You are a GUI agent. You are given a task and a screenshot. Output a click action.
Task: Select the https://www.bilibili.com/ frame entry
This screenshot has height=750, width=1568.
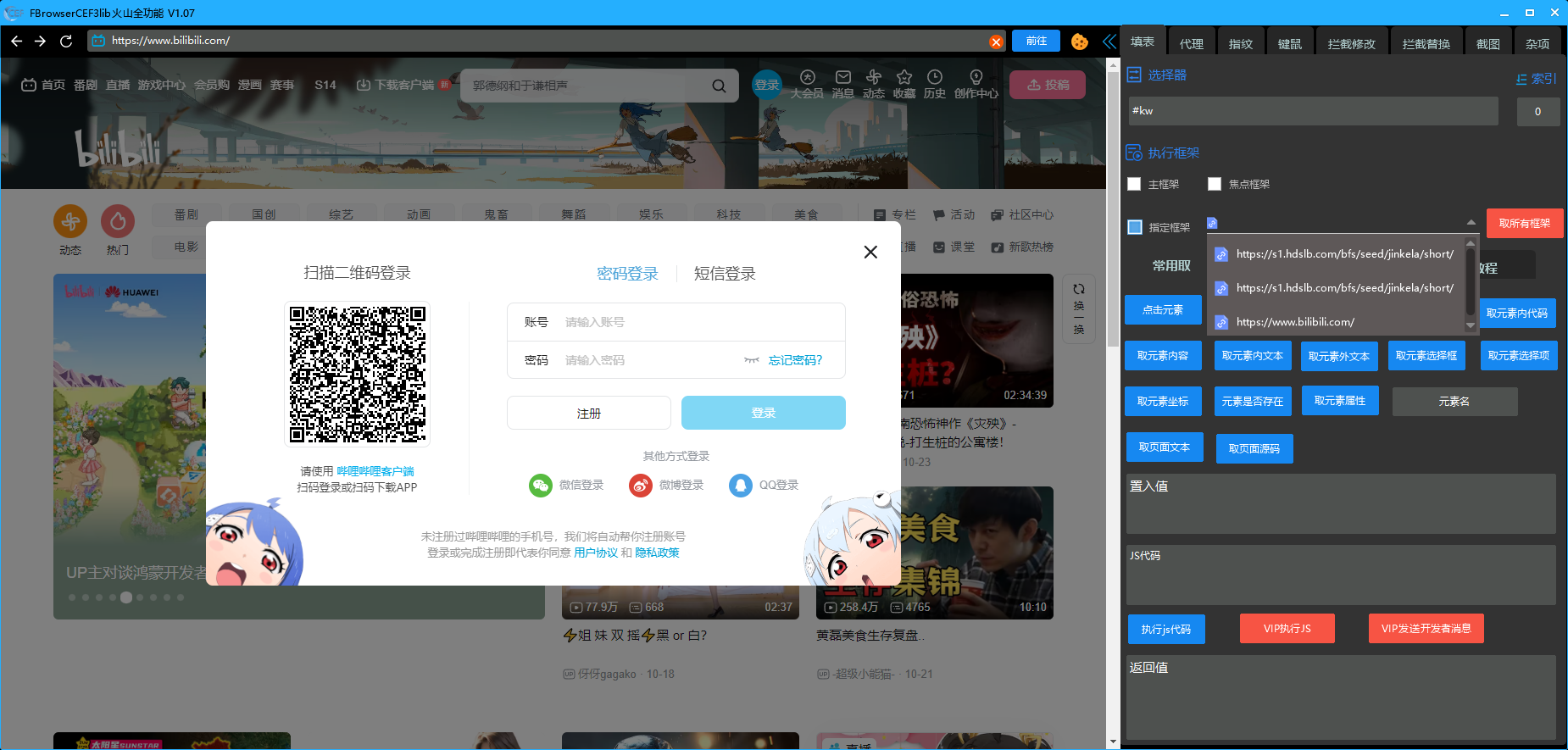tap(1337, 322)
